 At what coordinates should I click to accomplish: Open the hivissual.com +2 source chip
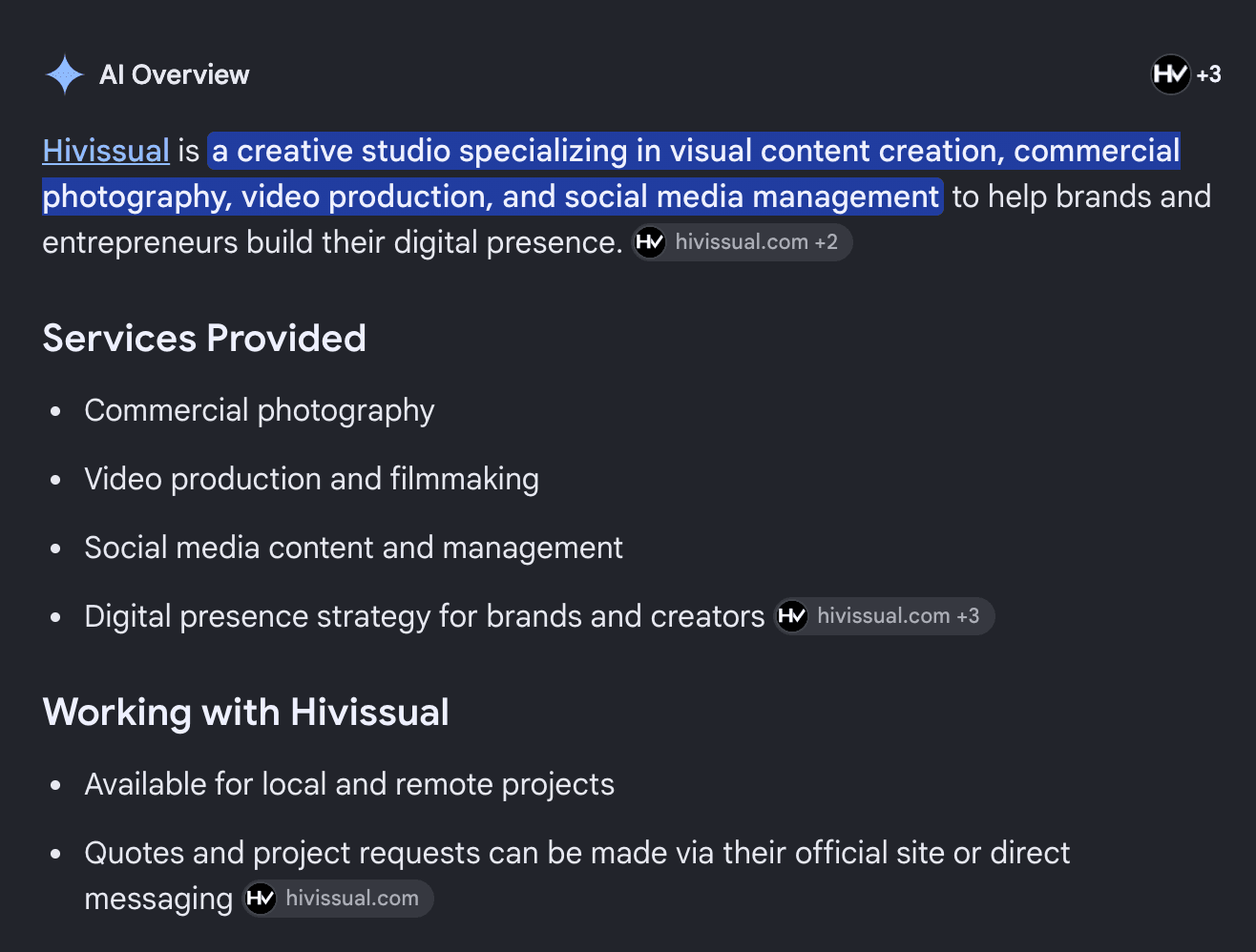pos(743,242)
